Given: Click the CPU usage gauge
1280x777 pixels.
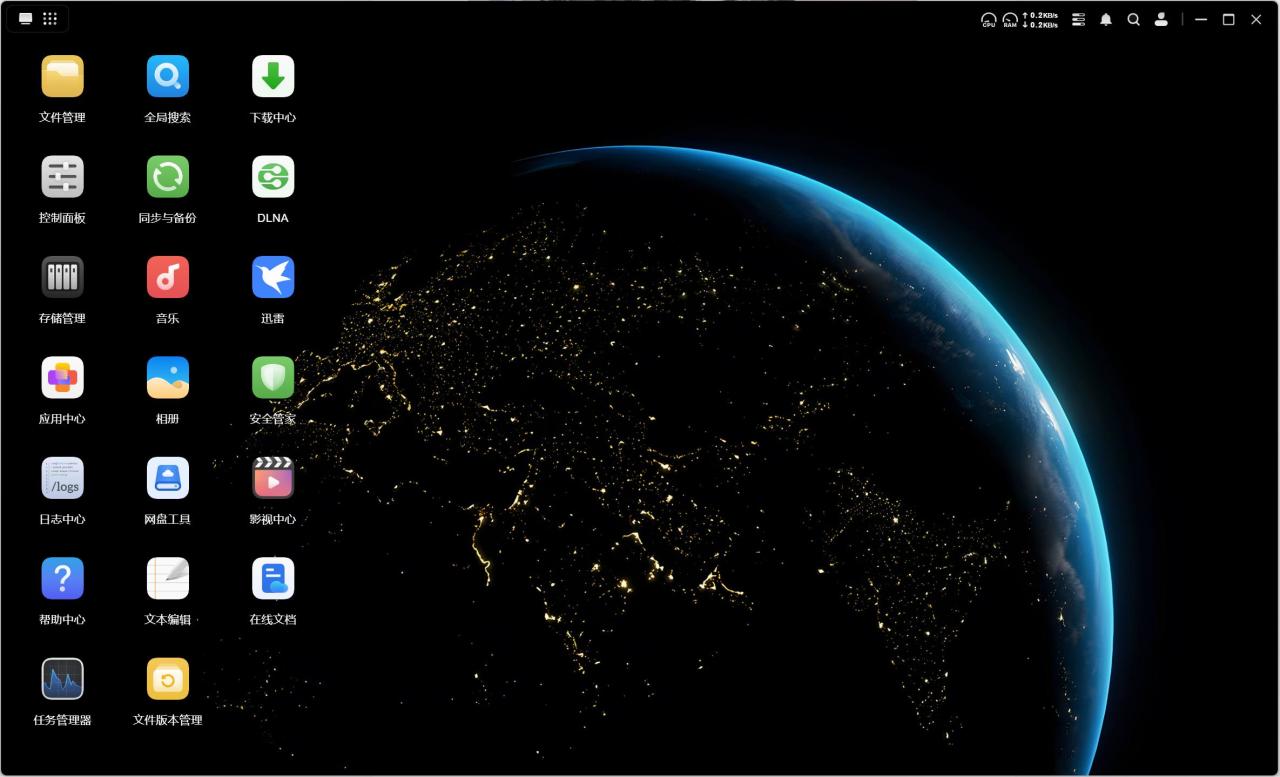Looking at the screenshot, I should coord(988,20).
